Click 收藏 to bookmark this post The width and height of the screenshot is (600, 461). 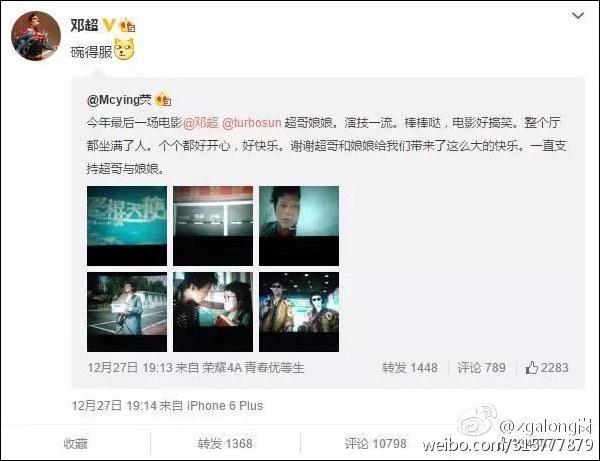coord(75,444)
